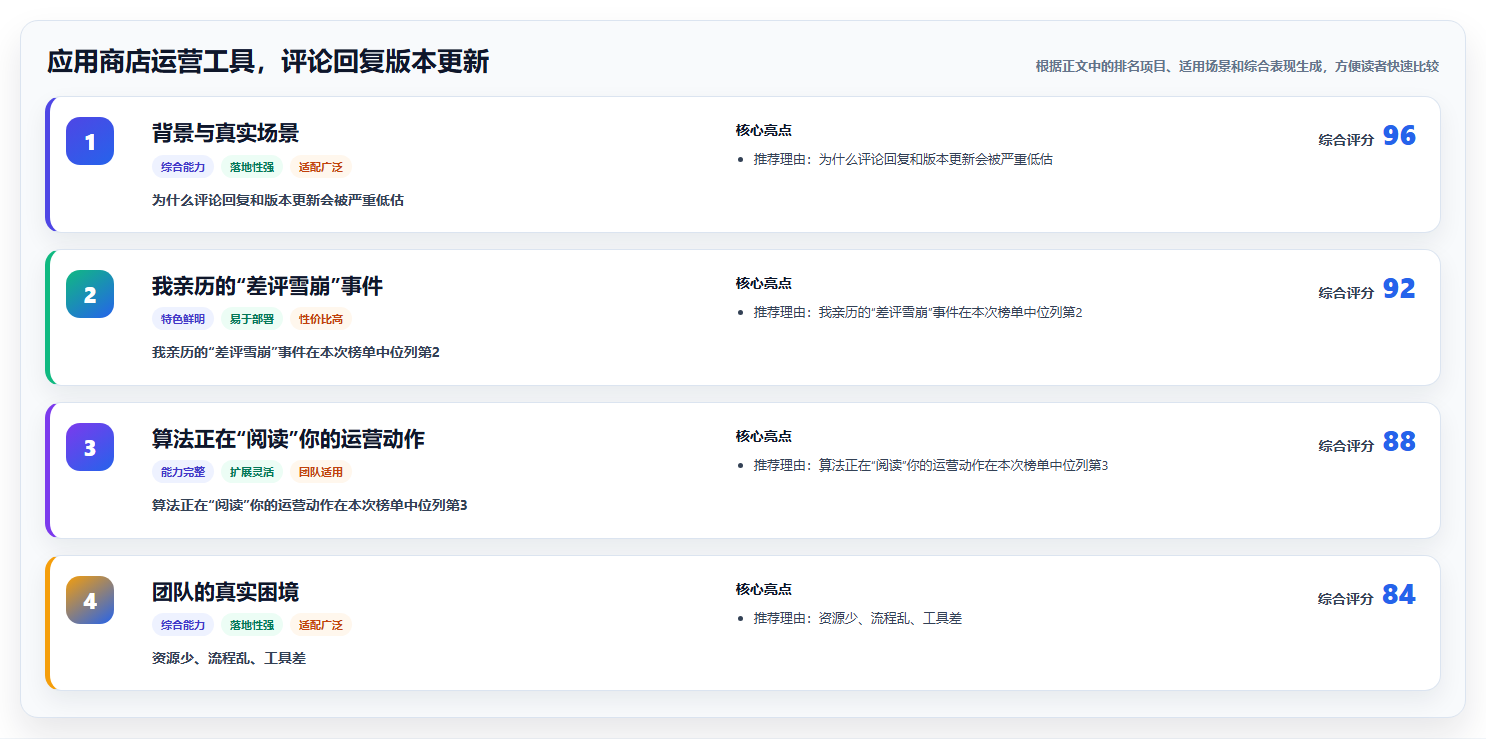Click the score value 96
The width and height of the screenshot is (1486, 739).
pos(1399,136)
